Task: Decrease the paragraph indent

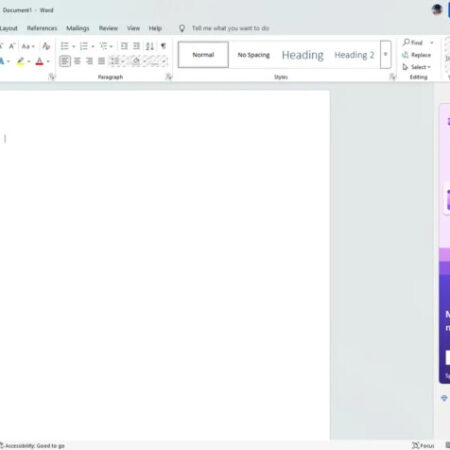Action: tap(124, 46)
